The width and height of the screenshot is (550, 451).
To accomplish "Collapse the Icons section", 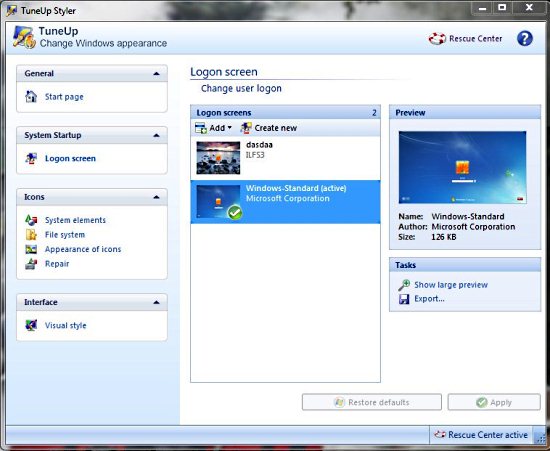I will click(156, 197).
